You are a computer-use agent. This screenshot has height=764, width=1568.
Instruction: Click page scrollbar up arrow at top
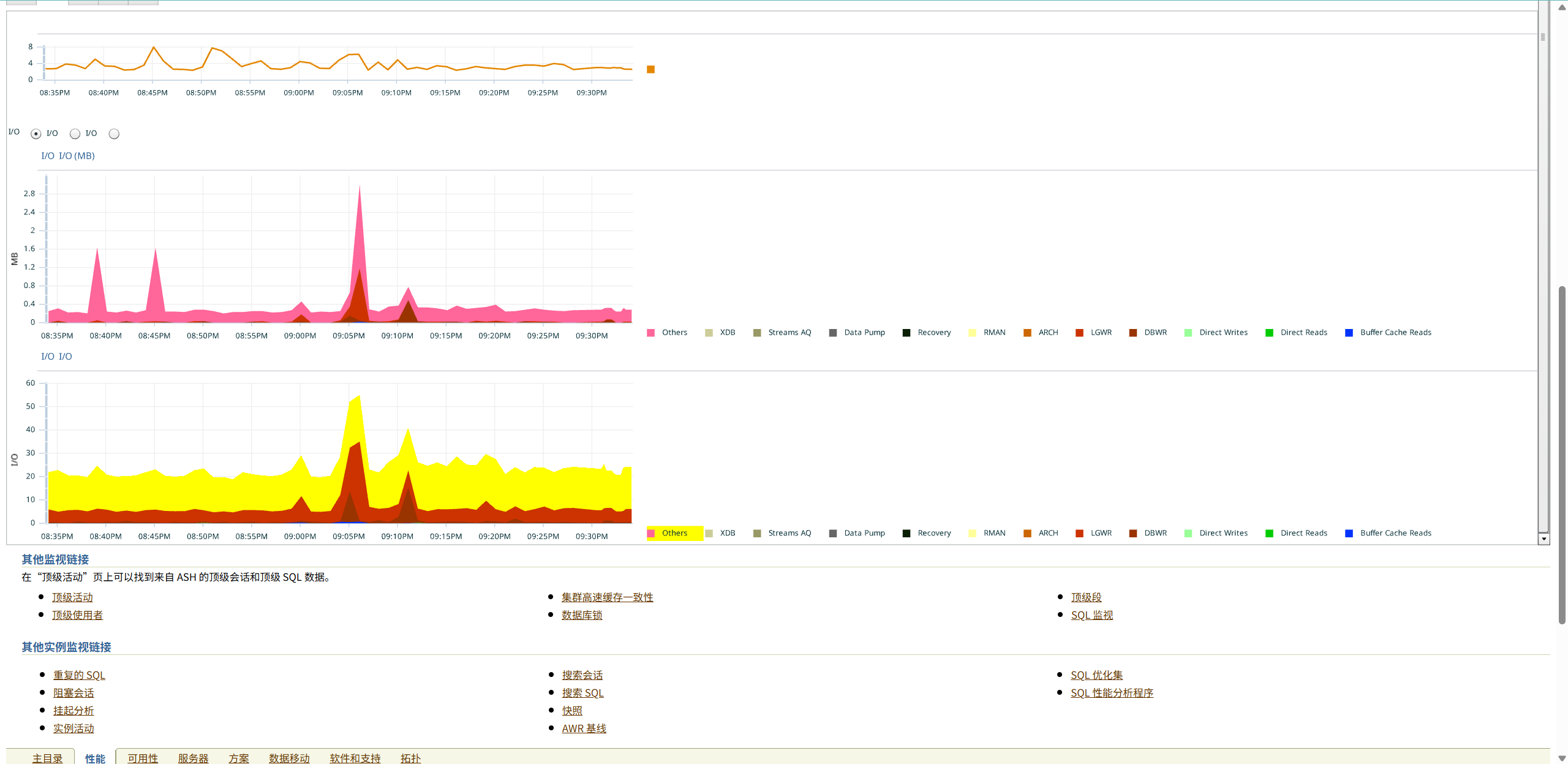(1561, 7)
